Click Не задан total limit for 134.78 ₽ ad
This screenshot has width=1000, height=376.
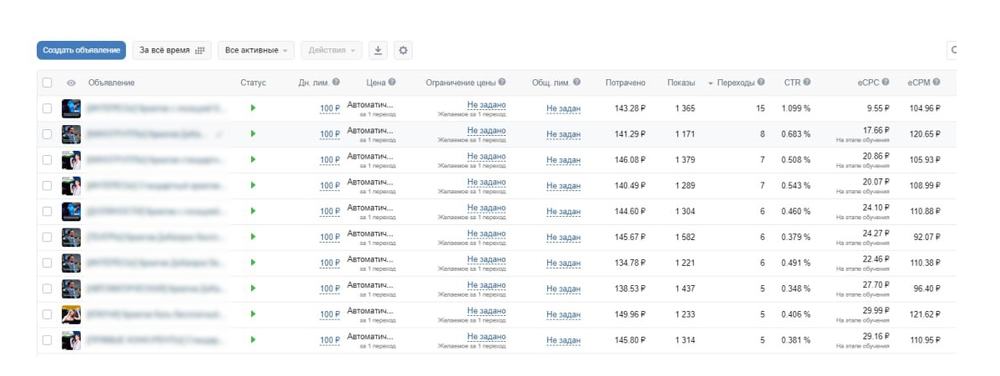tap(563, 263)
